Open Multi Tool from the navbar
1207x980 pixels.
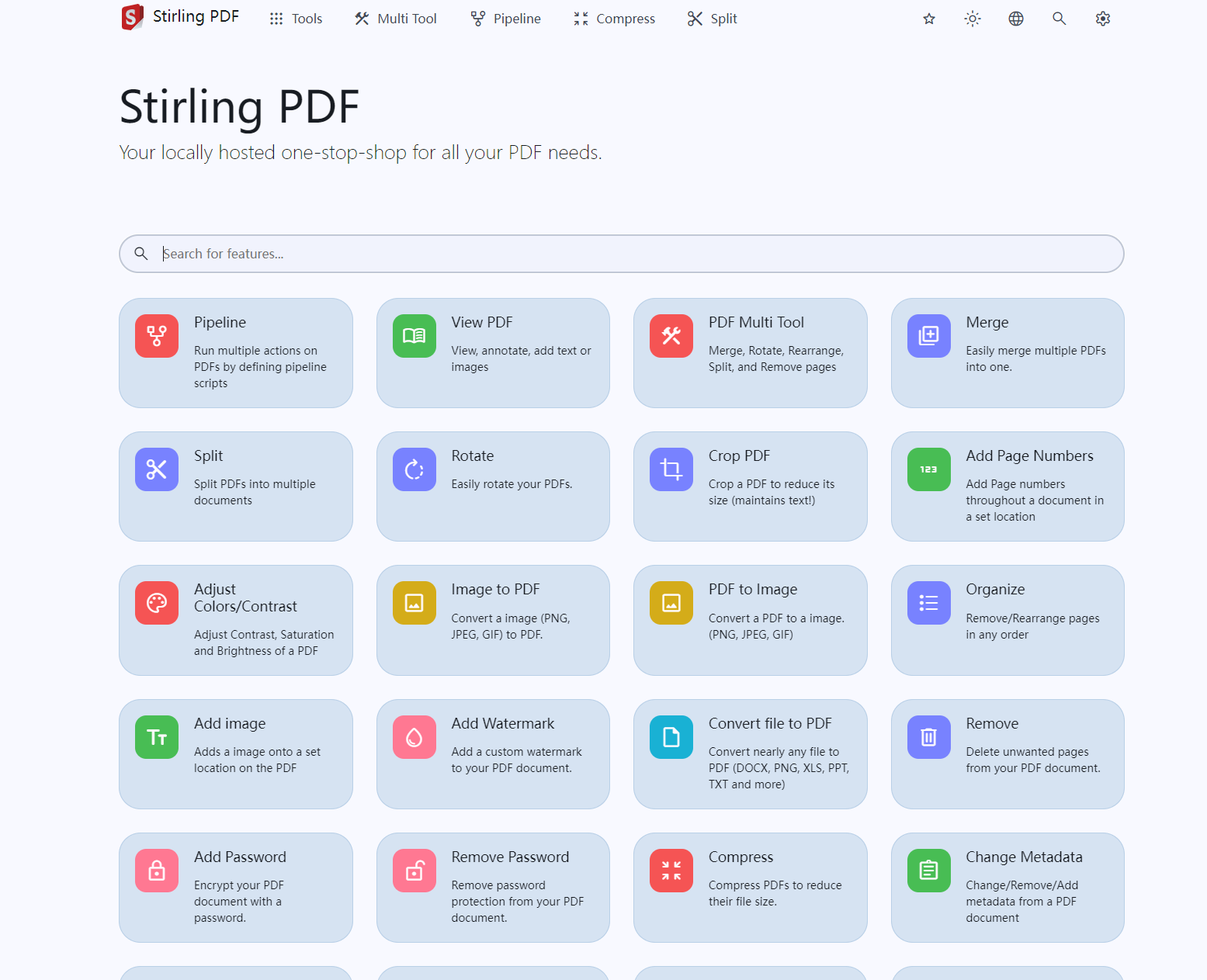(396, 19)
